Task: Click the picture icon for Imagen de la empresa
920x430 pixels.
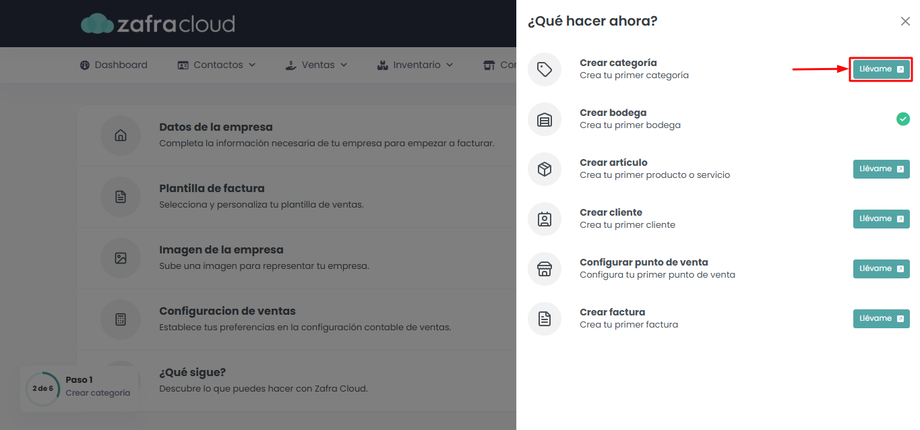Action: tap(120, 258)
